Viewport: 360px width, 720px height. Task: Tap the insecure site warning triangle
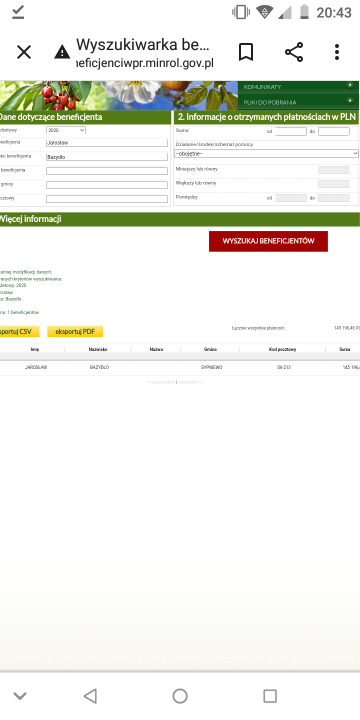click(x=62, y=52)
